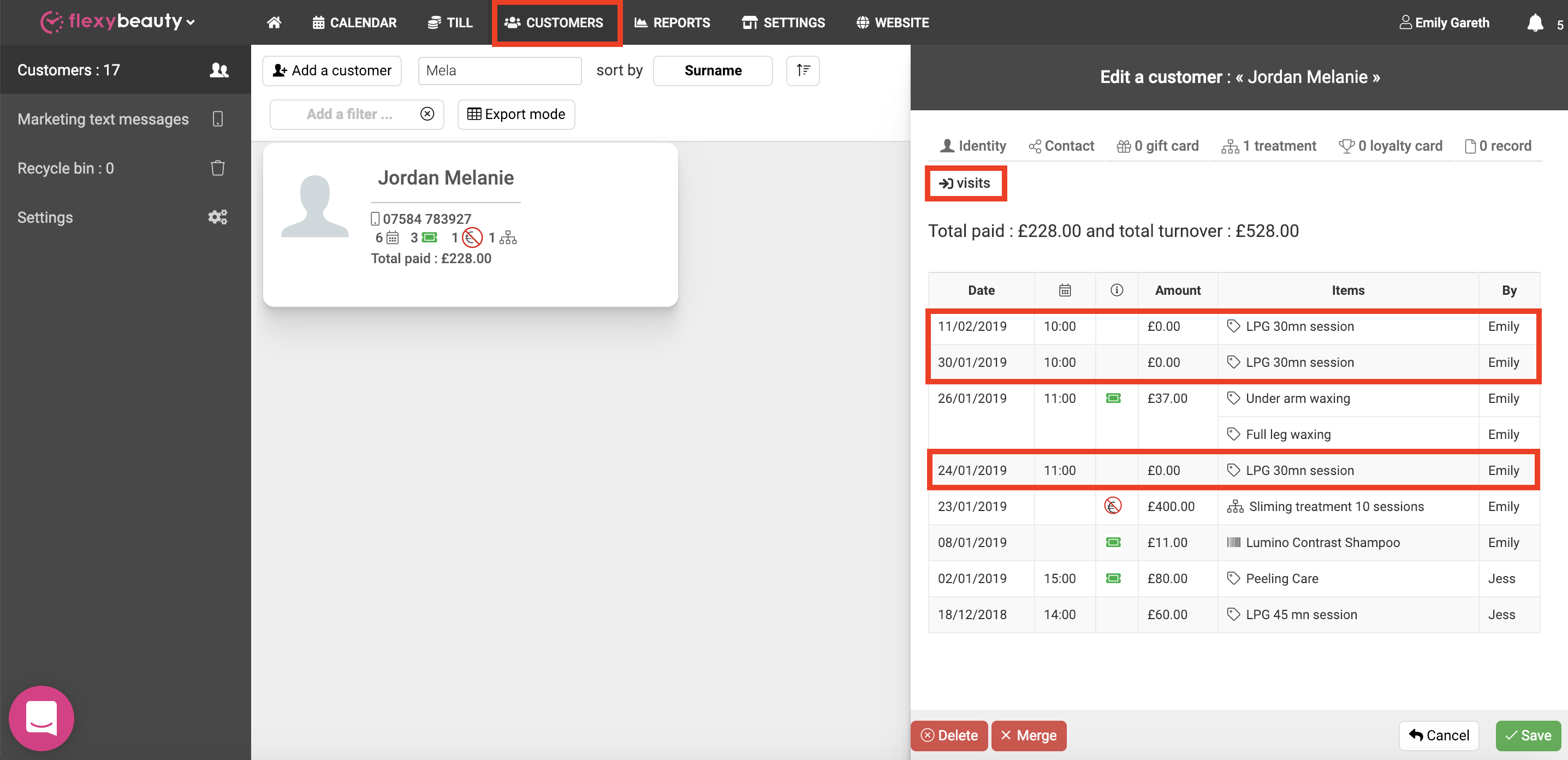This screenshot has height=760, width=1568.
Task: Open the CUSTOMERS menu
Action: (x=554, y=22)
